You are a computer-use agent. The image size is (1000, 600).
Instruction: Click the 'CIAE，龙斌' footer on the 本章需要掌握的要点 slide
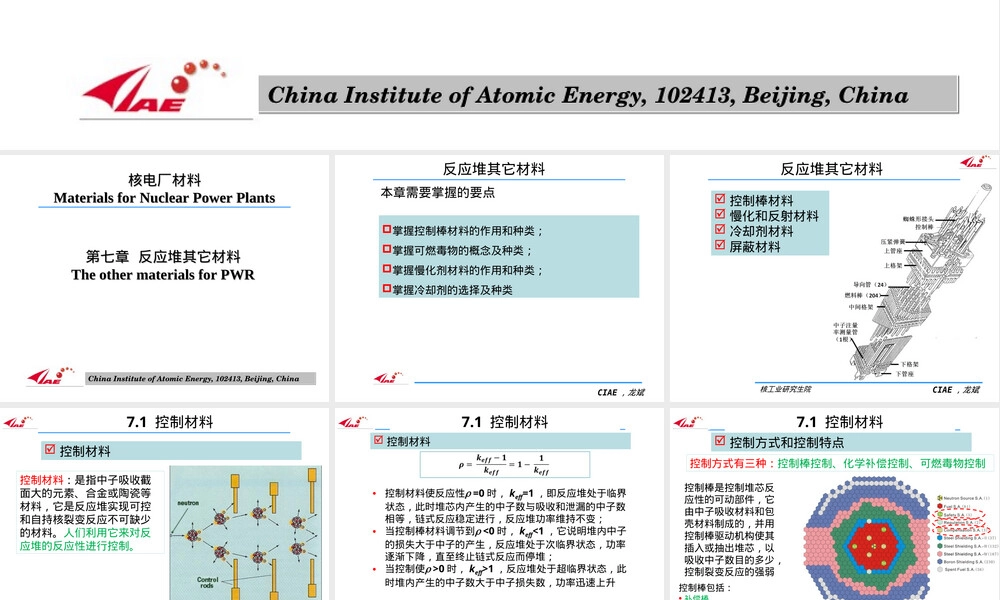click(621, 392)
